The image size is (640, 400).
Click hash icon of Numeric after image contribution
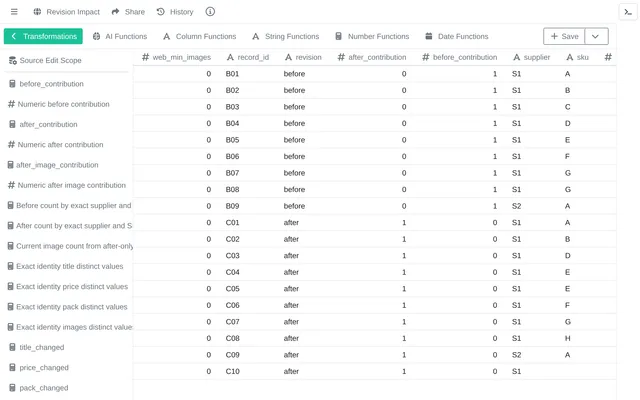coord(11,185)
